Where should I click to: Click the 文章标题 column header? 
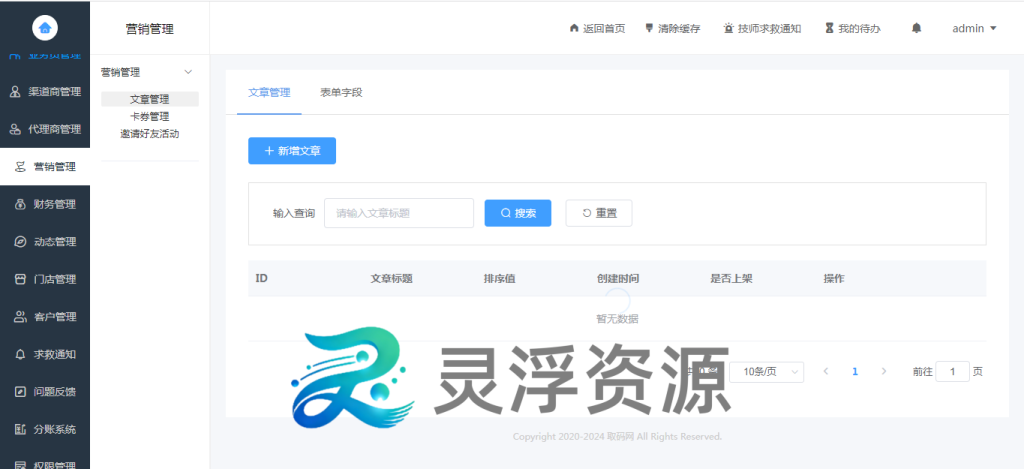coord(392,278)
